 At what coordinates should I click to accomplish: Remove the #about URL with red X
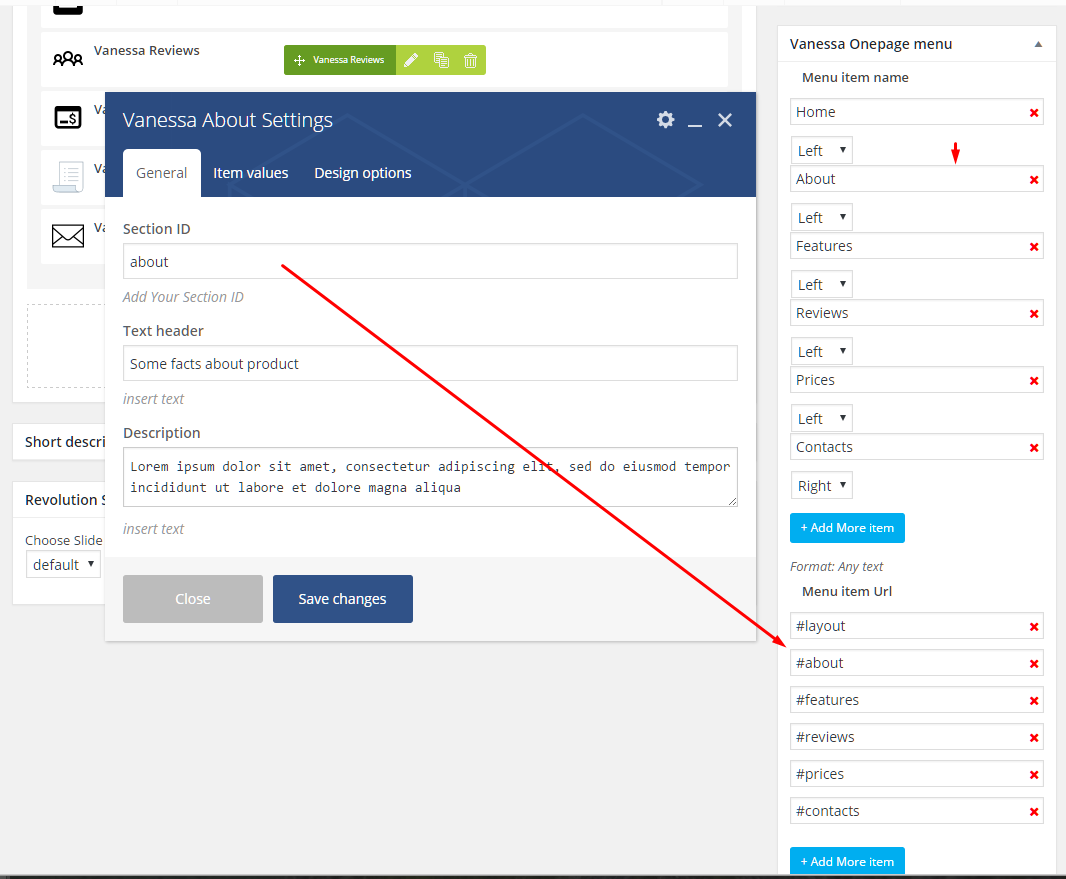coord(1034,664)
